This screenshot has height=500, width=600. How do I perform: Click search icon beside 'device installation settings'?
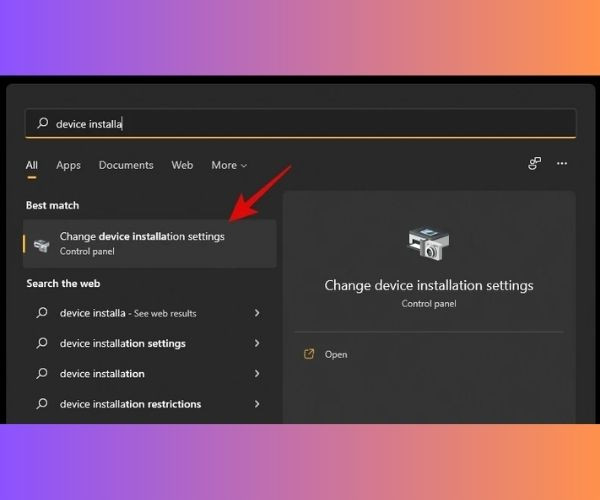[x=42, y=343]
